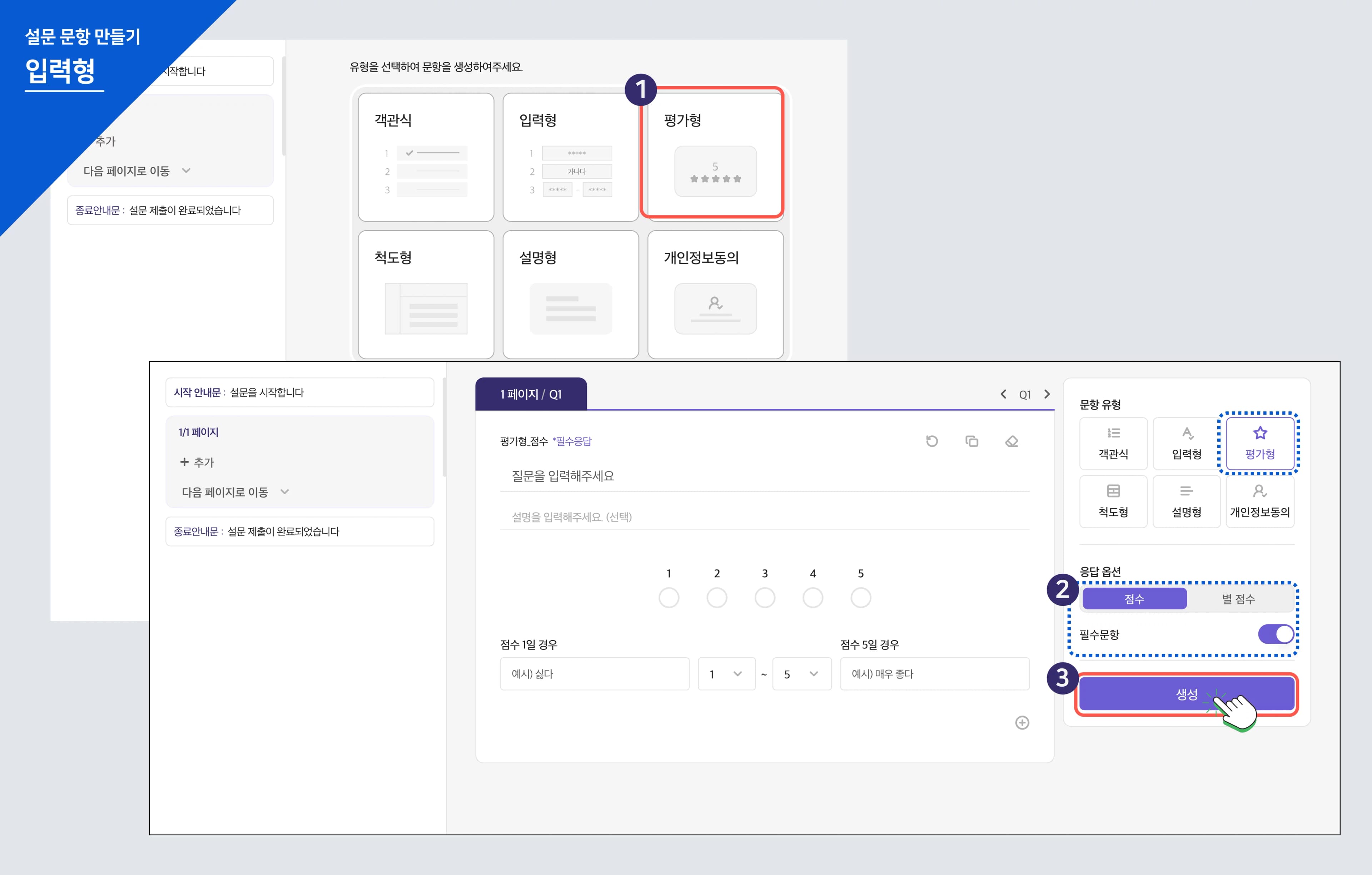Toggle the 필수문항 switch

pyautogui.click(x=1276, y=634)
